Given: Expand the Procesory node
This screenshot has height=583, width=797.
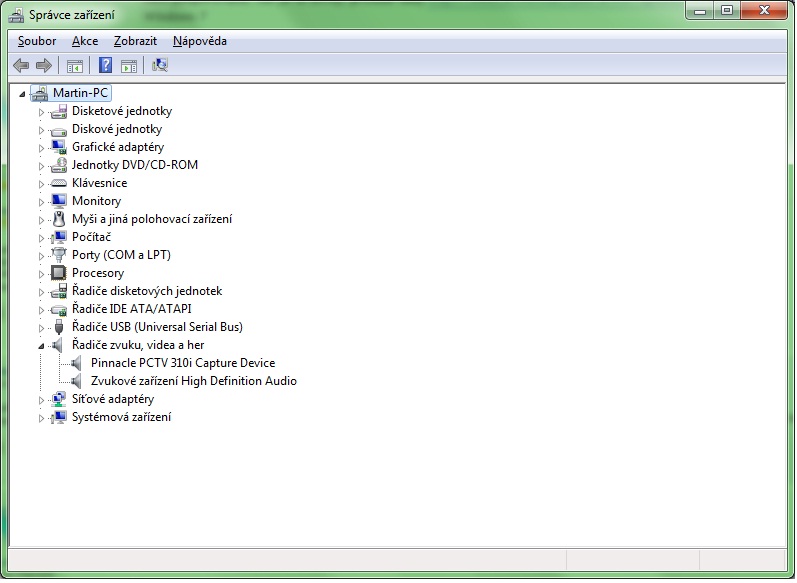Looking at the screenshot, I should click(41, 274).
